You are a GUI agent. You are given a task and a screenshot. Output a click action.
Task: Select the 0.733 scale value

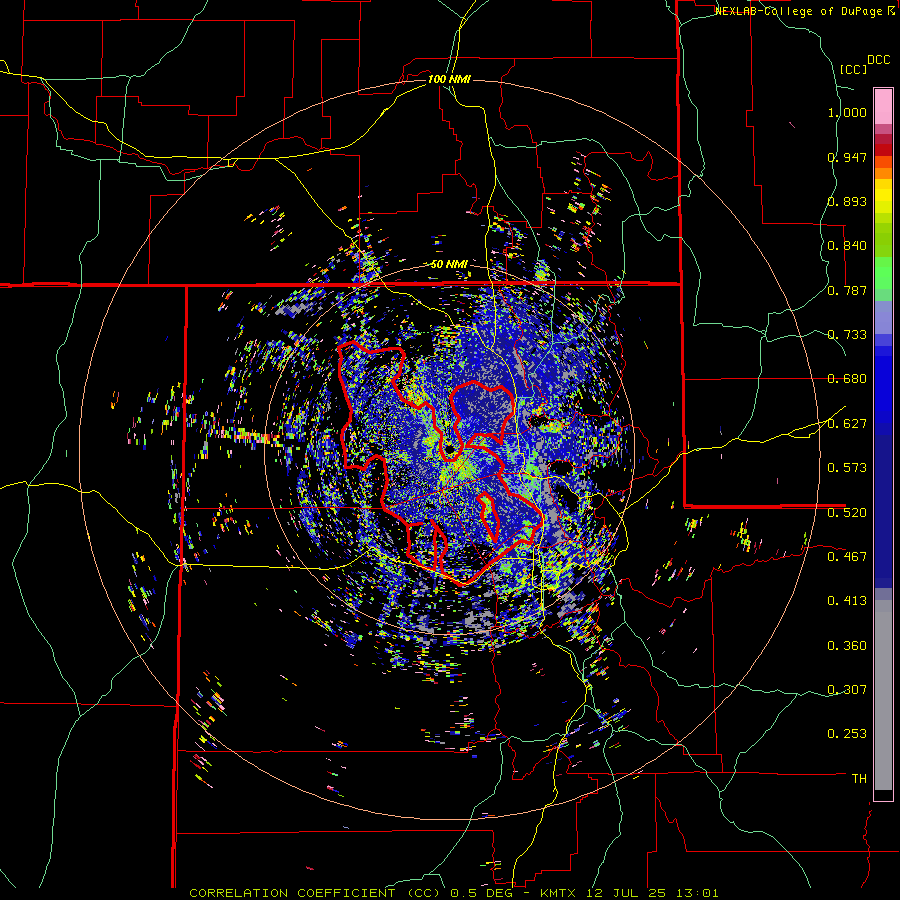(x=847, y=335)
